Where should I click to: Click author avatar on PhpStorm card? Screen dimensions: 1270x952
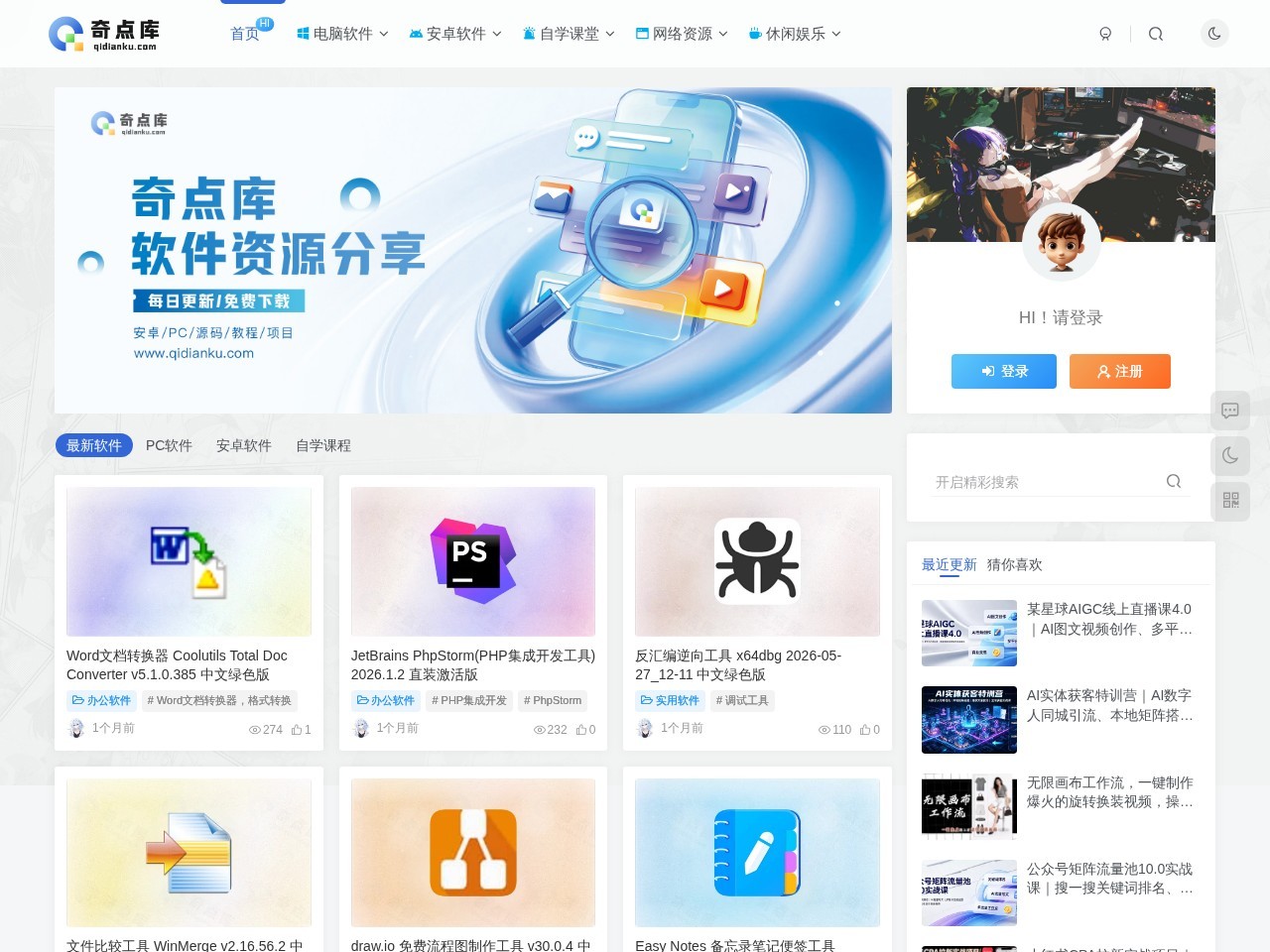pos(360,728)
